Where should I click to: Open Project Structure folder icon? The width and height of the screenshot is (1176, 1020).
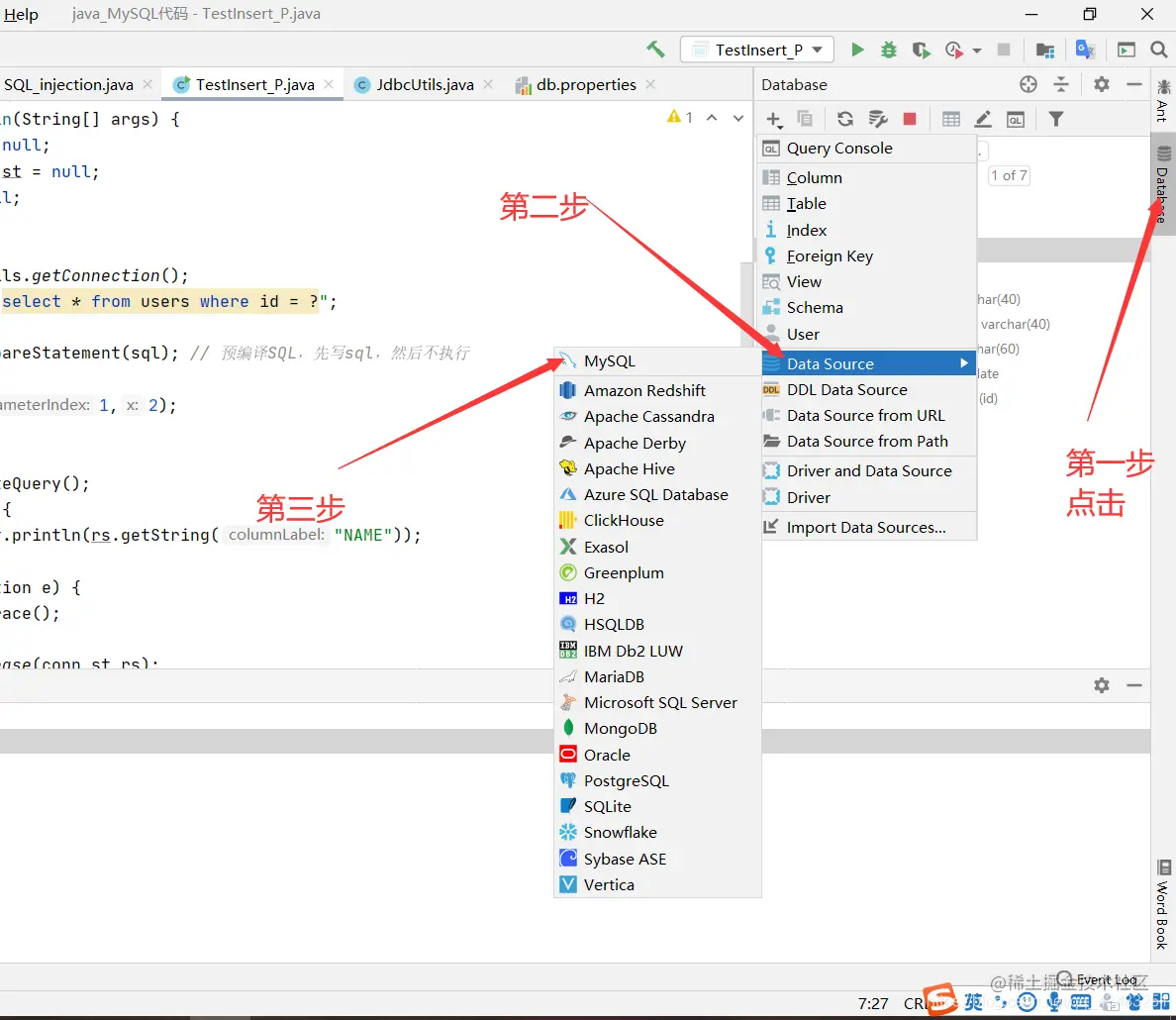(1044, 50)
